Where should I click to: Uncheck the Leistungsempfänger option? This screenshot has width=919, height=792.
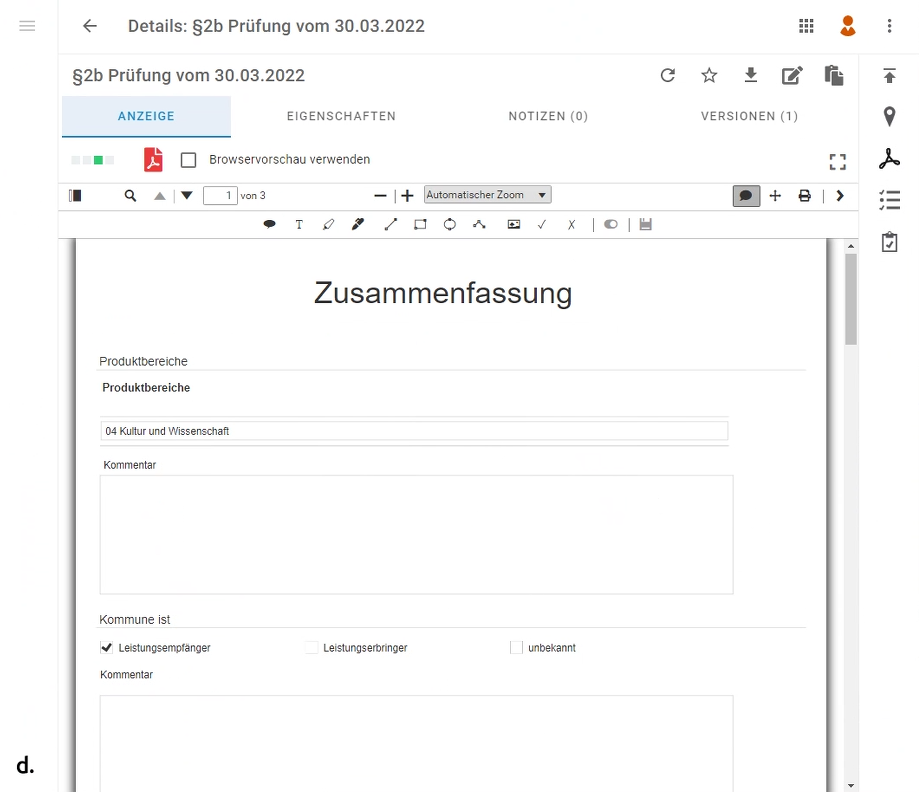point(106,647)
